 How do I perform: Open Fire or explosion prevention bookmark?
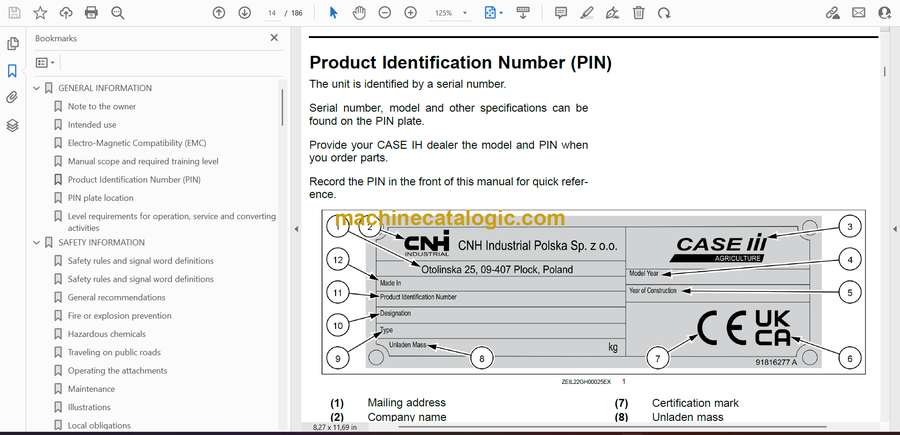(119, 316)
